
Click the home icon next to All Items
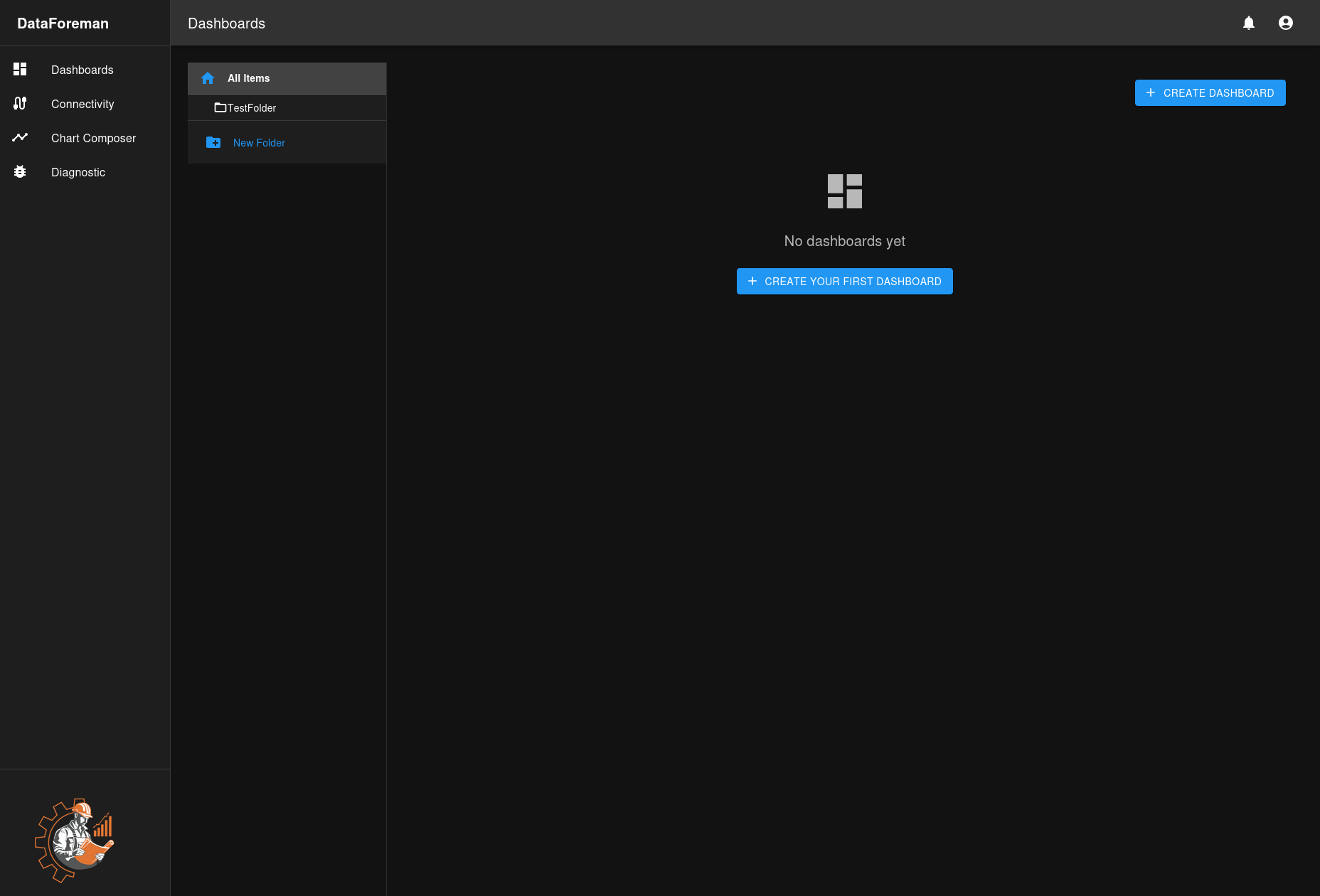(x=208, y=78)
